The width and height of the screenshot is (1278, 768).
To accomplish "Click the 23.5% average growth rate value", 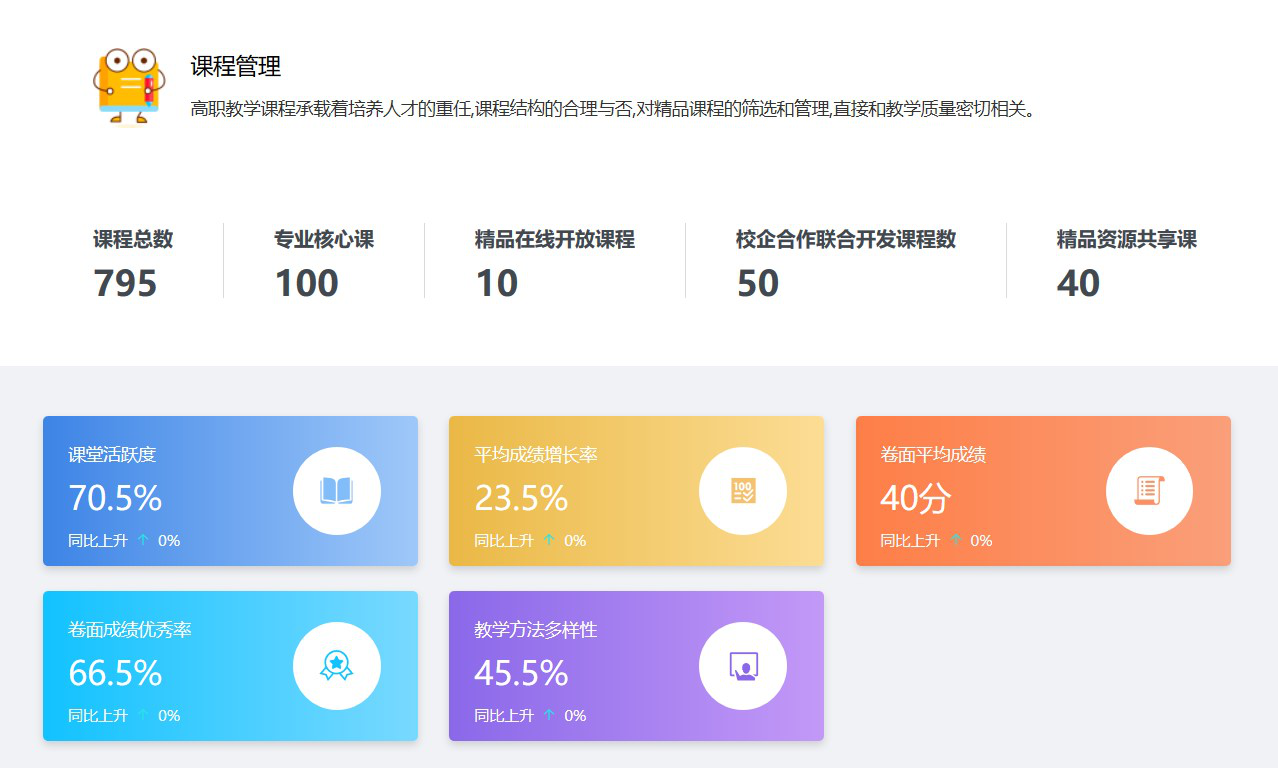I will click(x=521, y=498).
